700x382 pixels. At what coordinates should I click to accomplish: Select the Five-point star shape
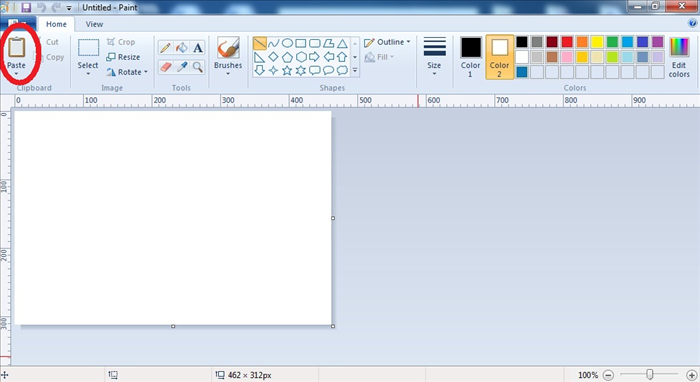(x=288, y=71)
